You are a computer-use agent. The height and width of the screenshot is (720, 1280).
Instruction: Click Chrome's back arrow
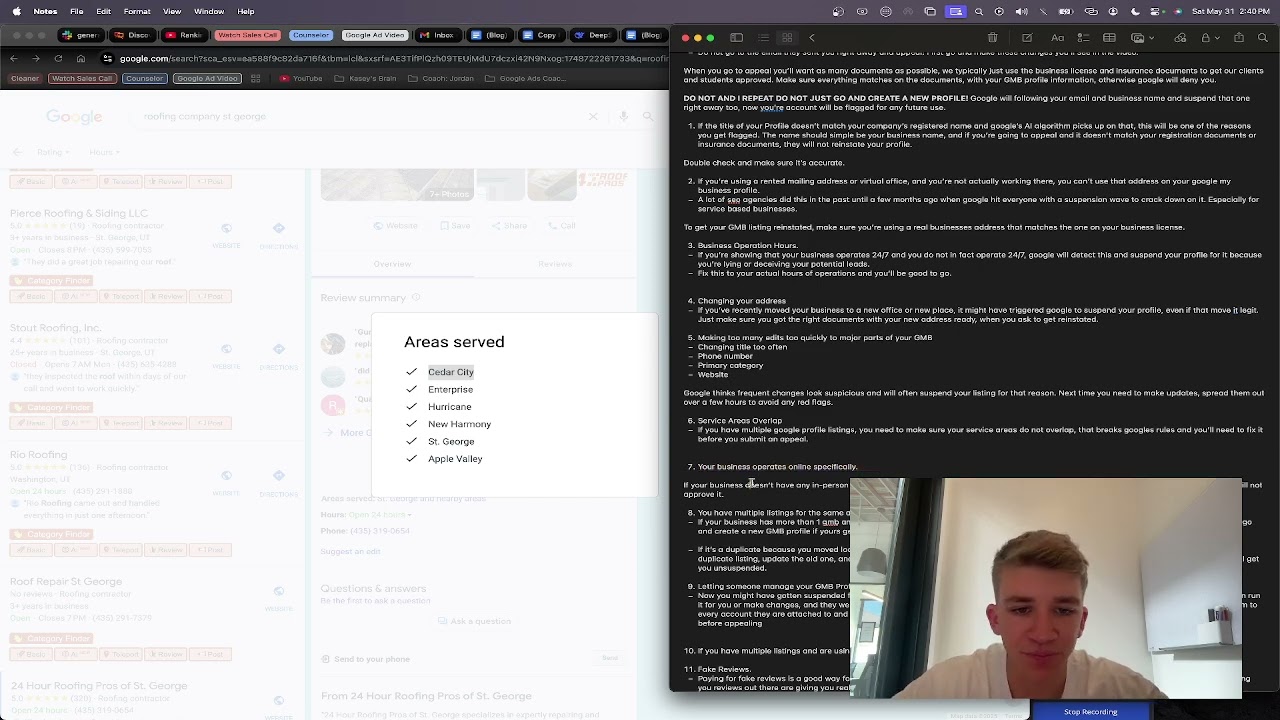(14, 59)
